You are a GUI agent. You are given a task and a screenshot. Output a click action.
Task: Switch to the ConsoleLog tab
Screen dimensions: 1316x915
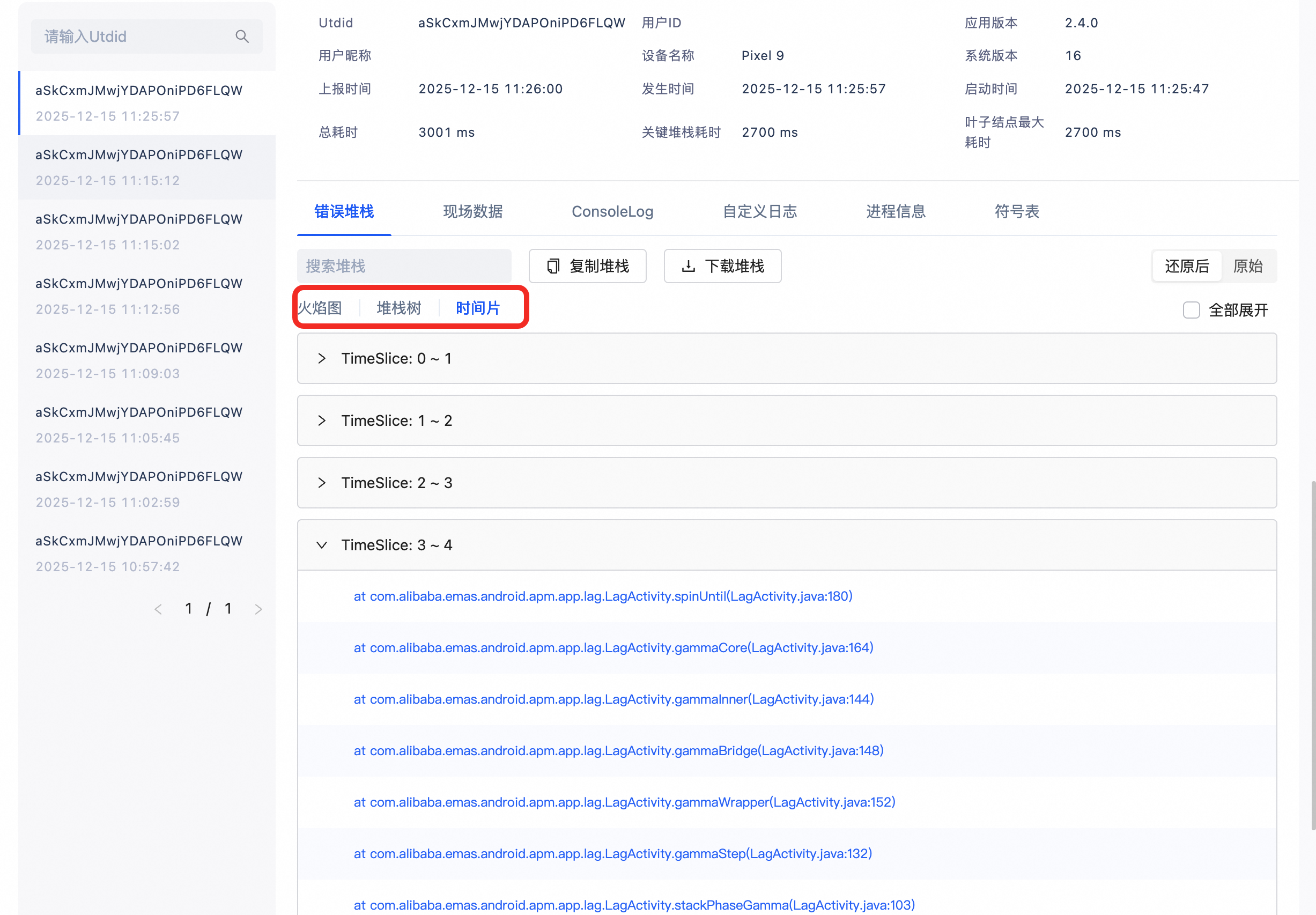pyautogui.click(x=612, y=211)
